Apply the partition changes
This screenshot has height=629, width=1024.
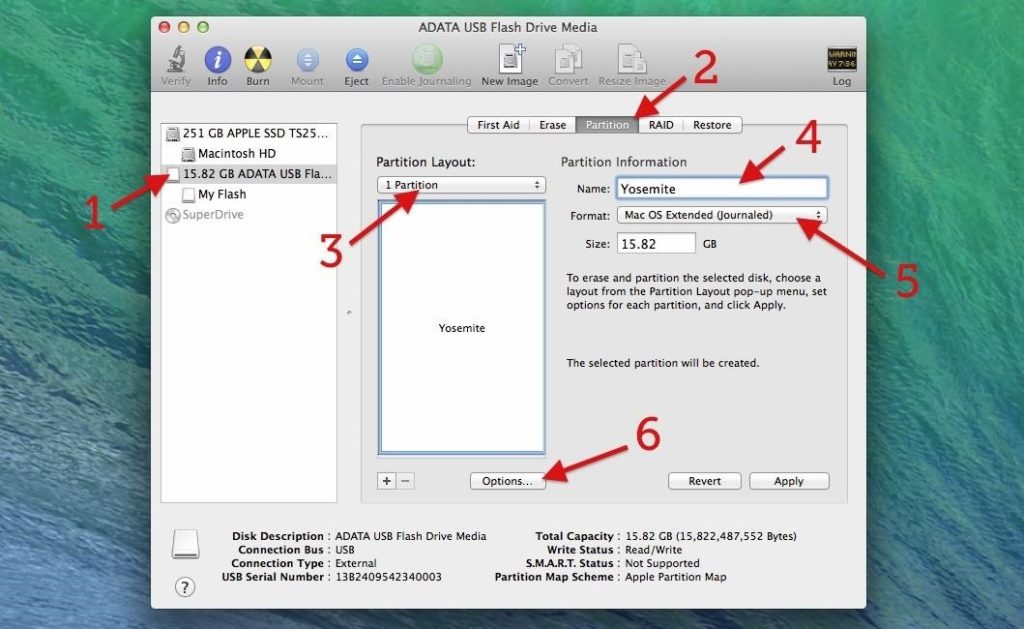point(789,481)
